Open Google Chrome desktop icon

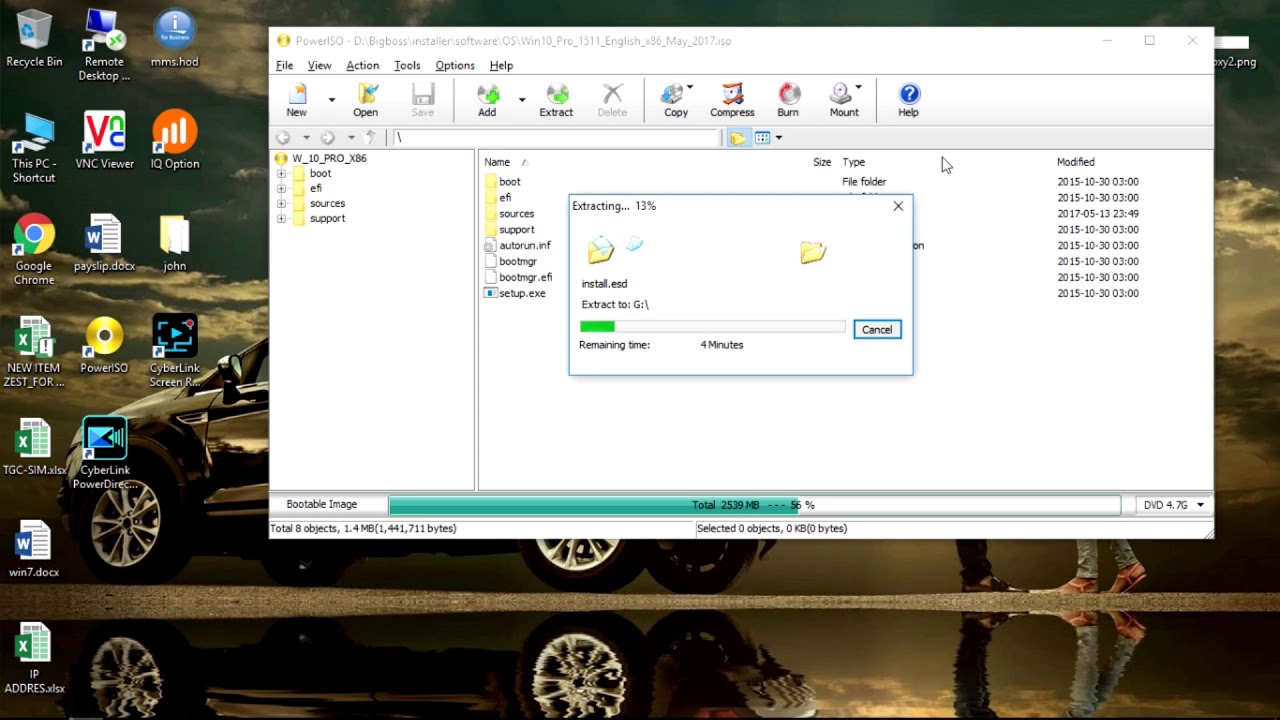[34, 250]
